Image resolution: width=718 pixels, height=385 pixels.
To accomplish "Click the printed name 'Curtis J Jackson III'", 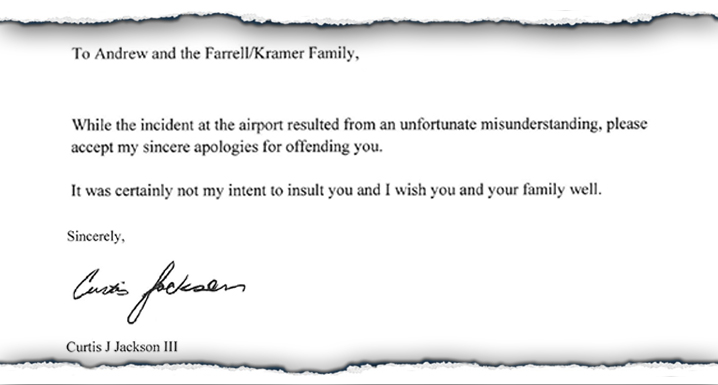I will [x=122, y=347].
